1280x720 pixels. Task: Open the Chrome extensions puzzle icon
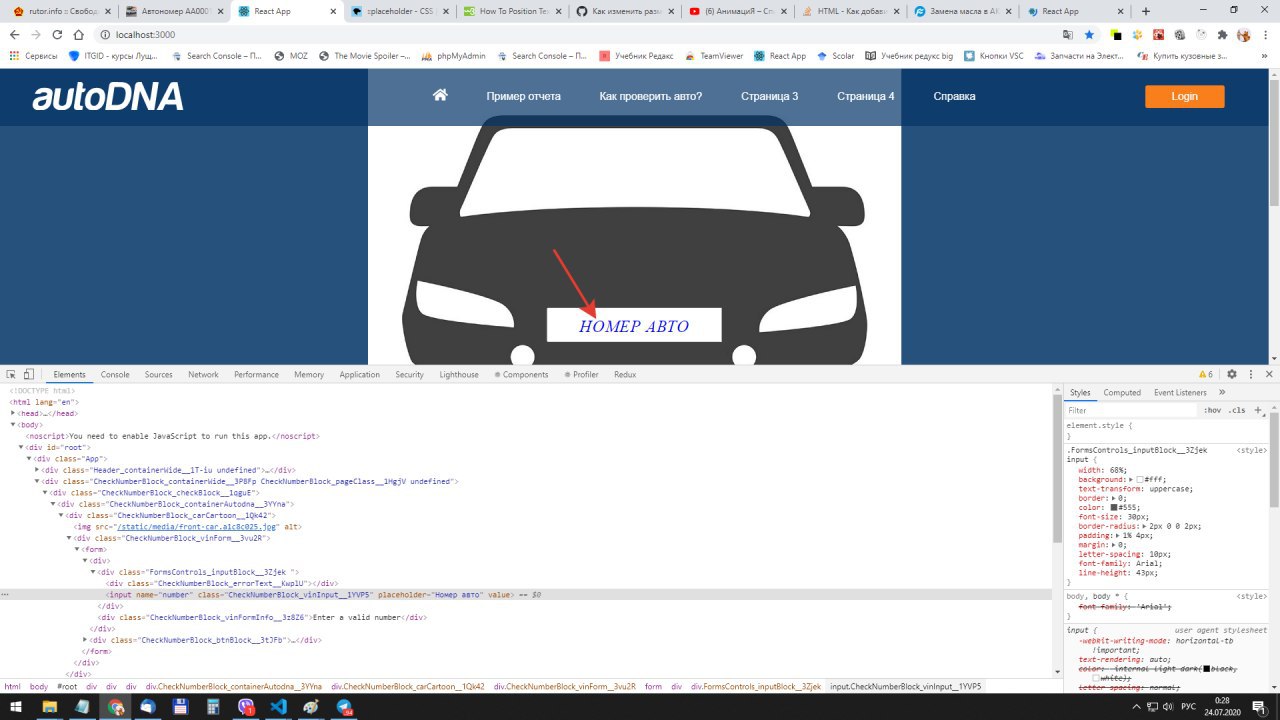tap(1222, 34)
